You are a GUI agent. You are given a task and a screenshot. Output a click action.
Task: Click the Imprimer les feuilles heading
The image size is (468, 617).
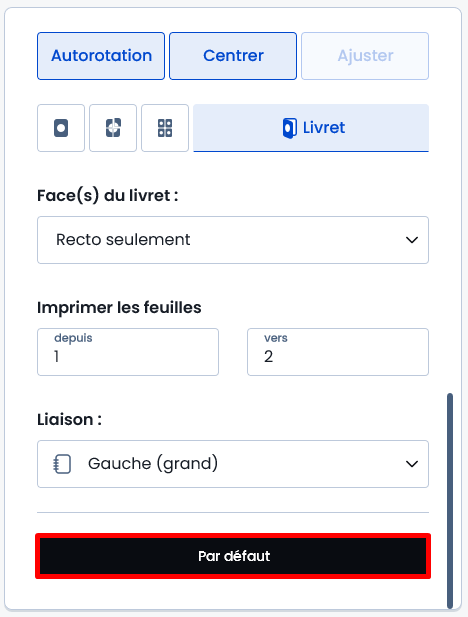point(119,307)
